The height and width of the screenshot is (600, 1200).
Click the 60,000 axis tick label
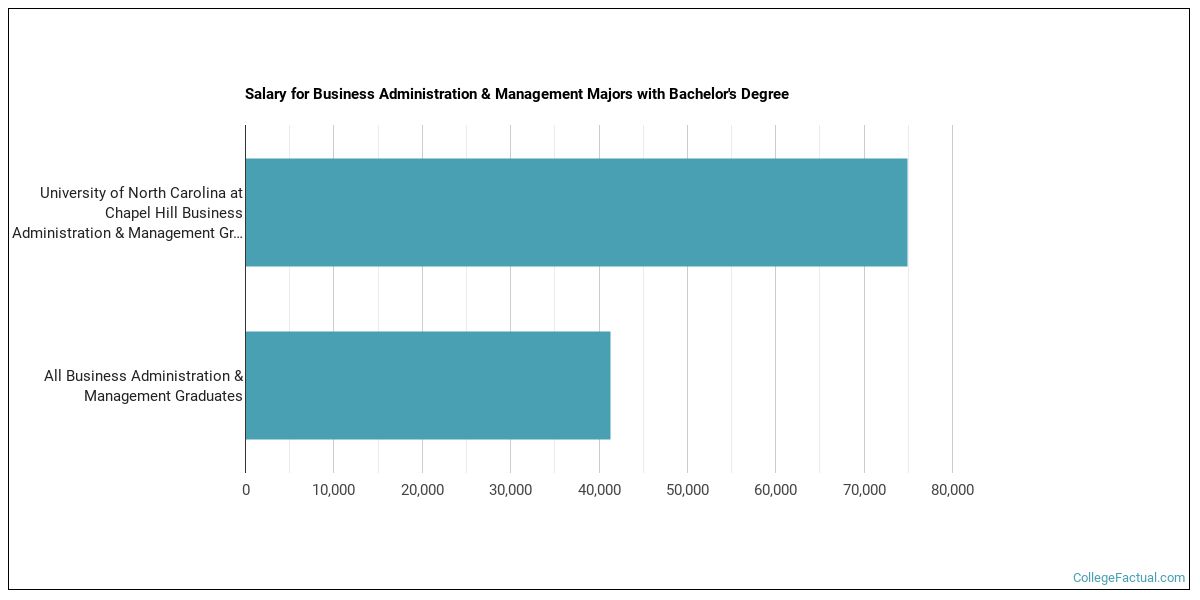coord(775,490)
